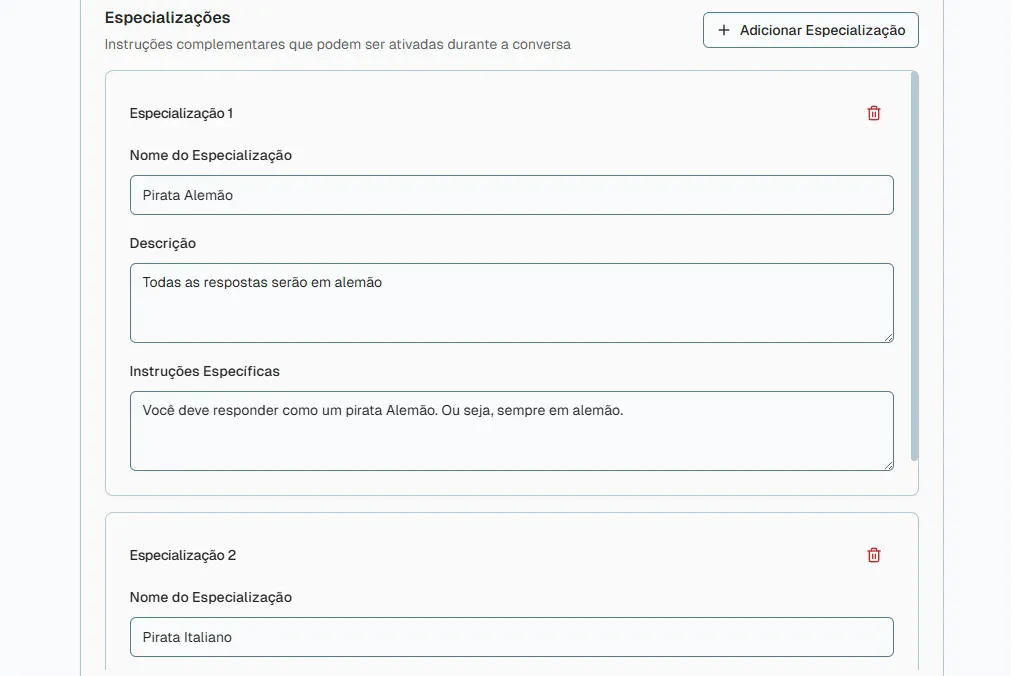Click the word Alemão in the instructions text
This screenshot has height=676, width=1011.
(411, 410)
